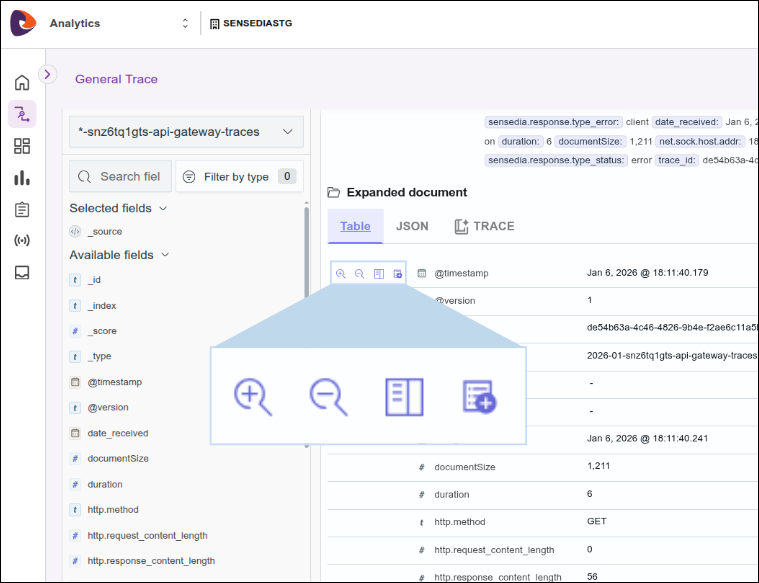Toggle column in table icon for @timestamp
Viewport: 759px width, 583px height.
(x=378, y=273)
